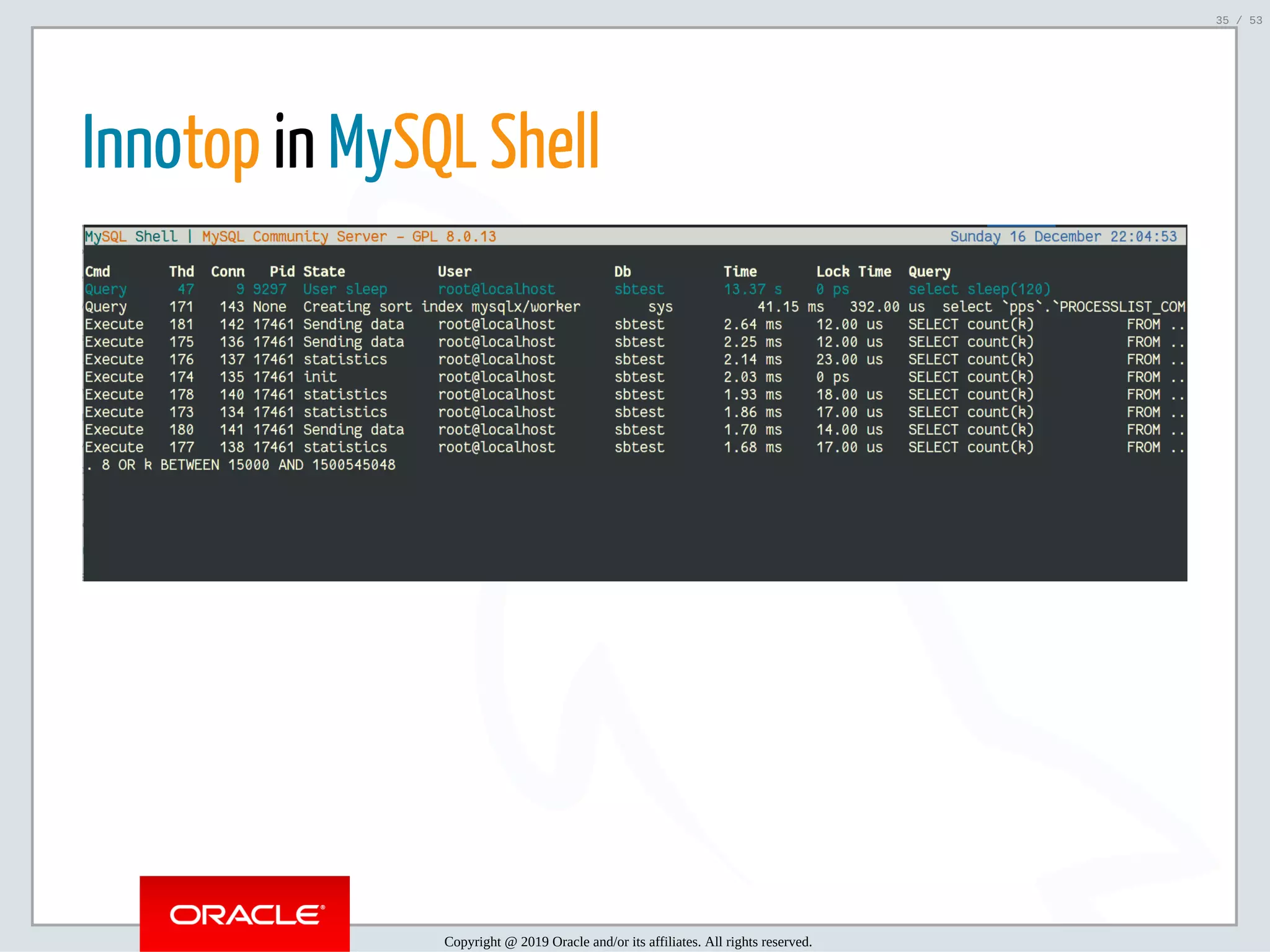Click the "1.70 ms" time value
The image size is (1270, 952).
tap(753, 430)
